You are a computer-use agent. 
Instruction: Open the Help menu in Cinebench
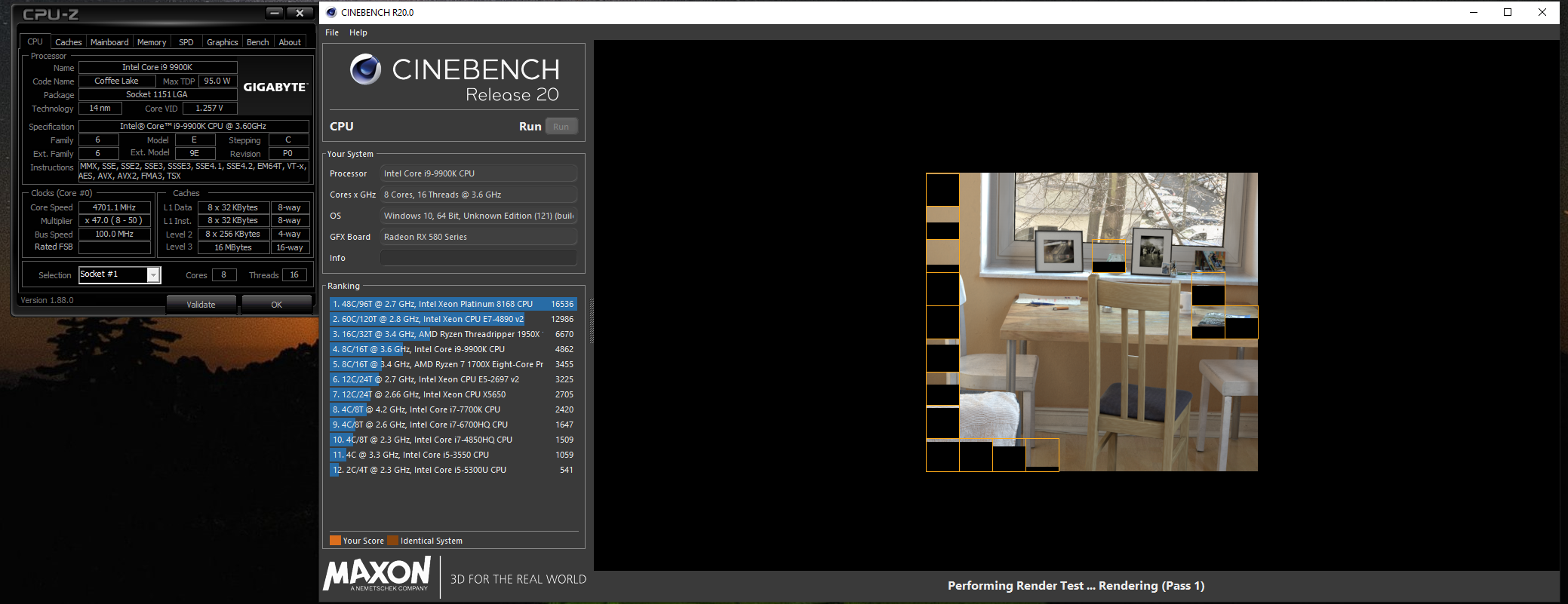tap(358, 32)
